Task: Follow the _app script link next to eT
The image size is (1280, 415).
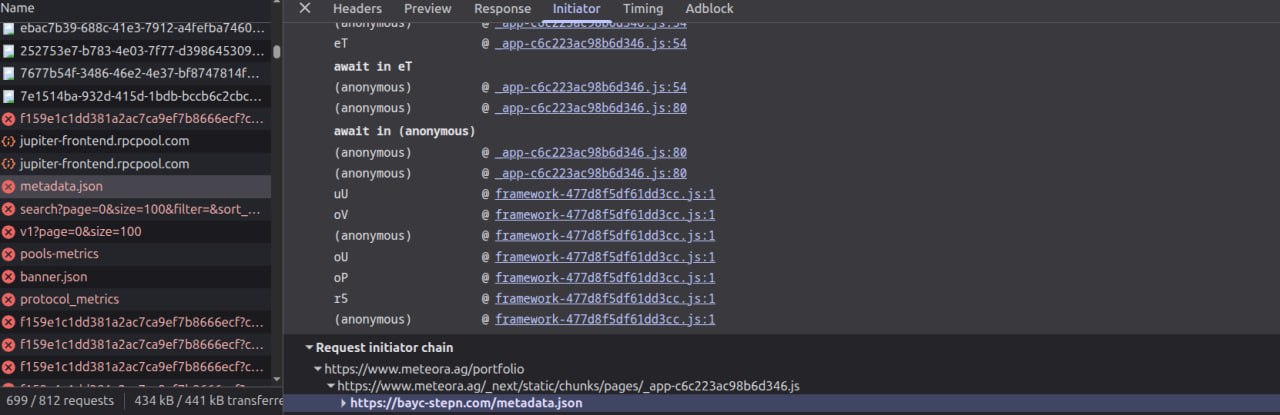Action: (590, 44)
